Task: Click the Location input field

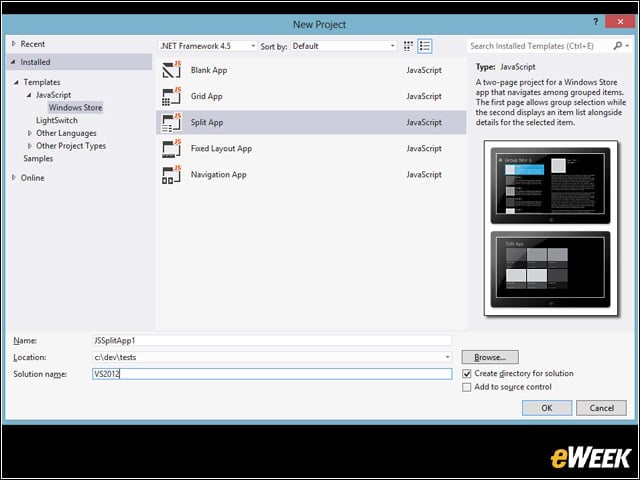Action: (x=272, y=357)
